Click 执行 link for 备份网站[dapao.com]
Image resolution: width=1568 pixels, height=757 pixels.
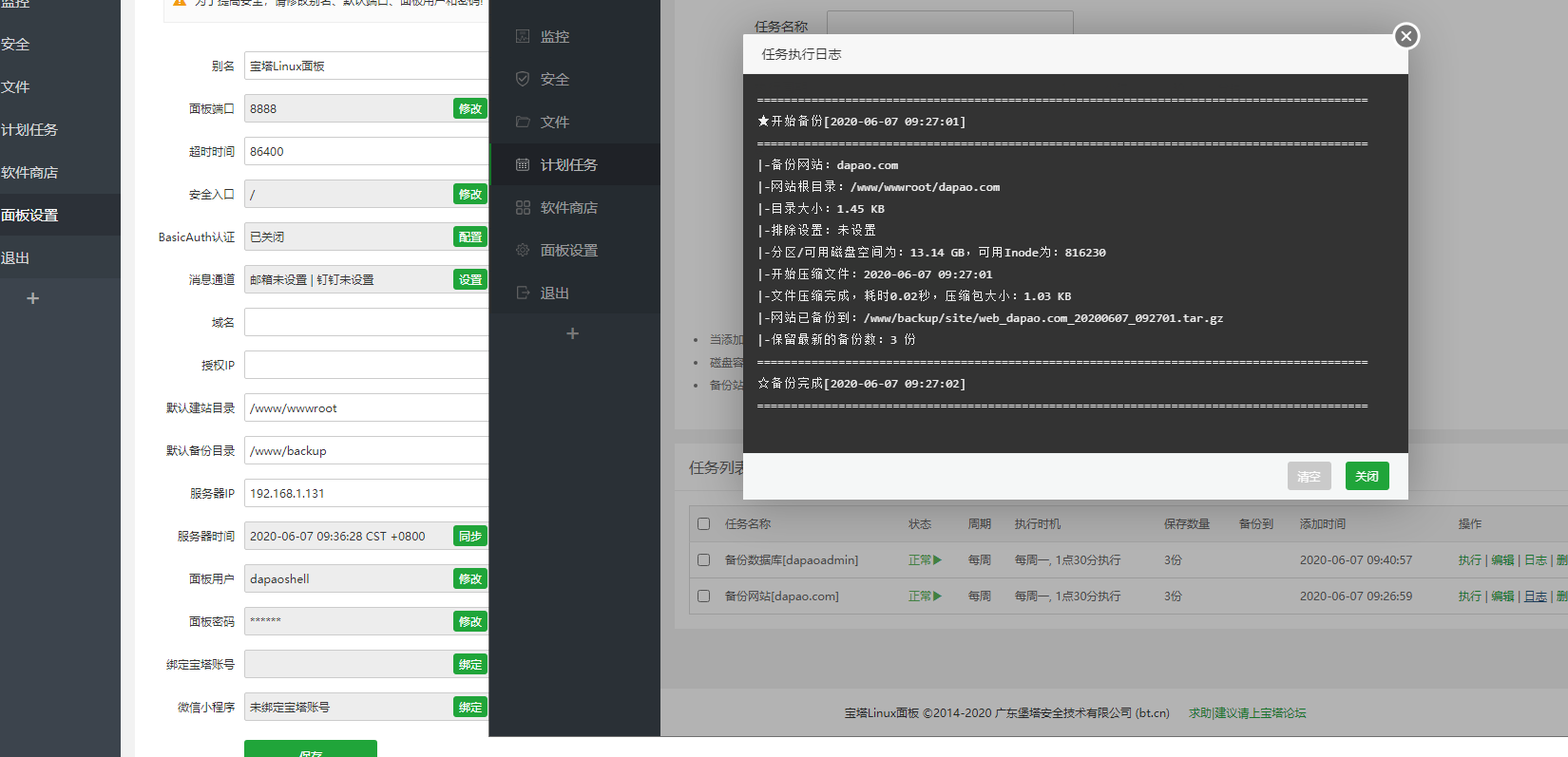(1470, 596)
